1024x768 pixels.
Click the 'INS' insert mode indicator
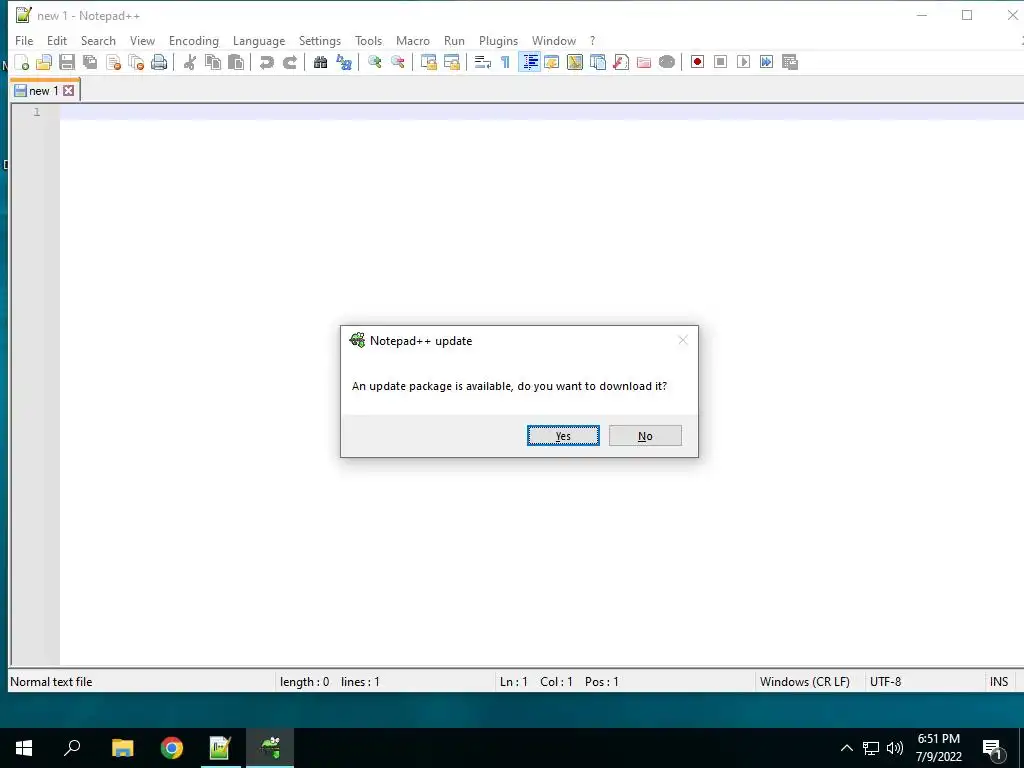point(999,682)
